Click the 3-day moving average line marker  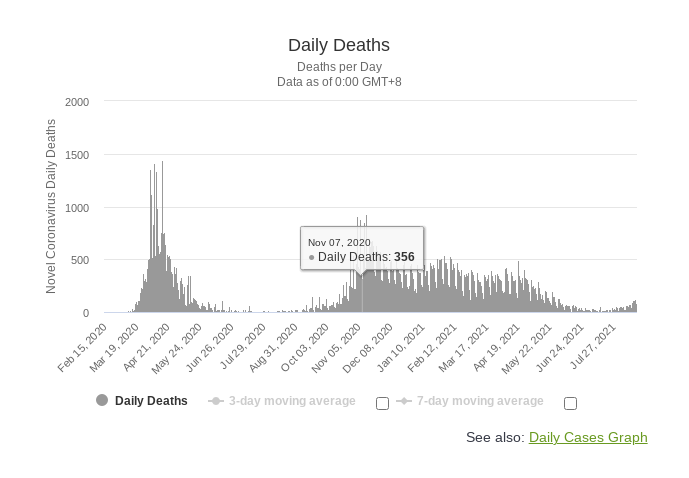pyautogui.click(x=215, y=401)
